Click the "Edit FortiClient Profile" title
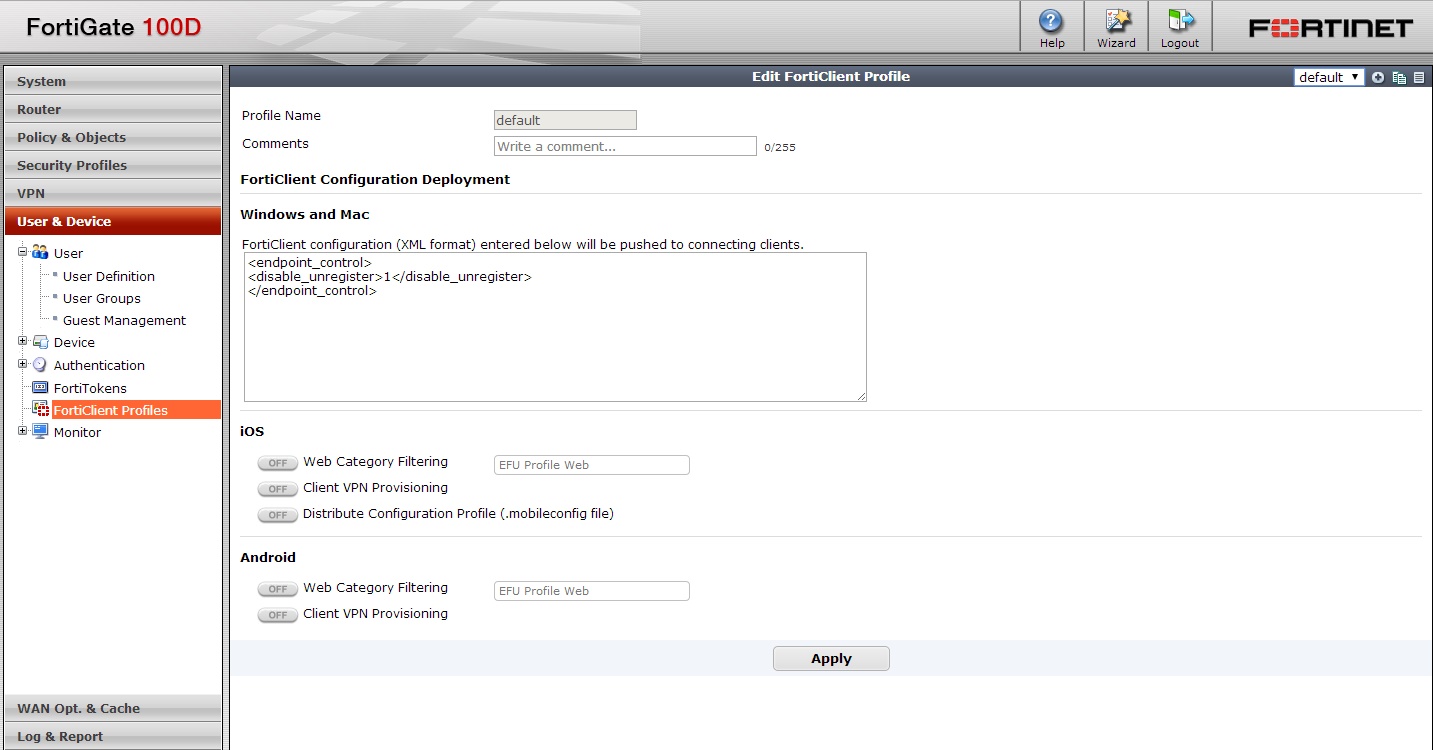Screen dimensions: 1433x750 click(831, 76)
